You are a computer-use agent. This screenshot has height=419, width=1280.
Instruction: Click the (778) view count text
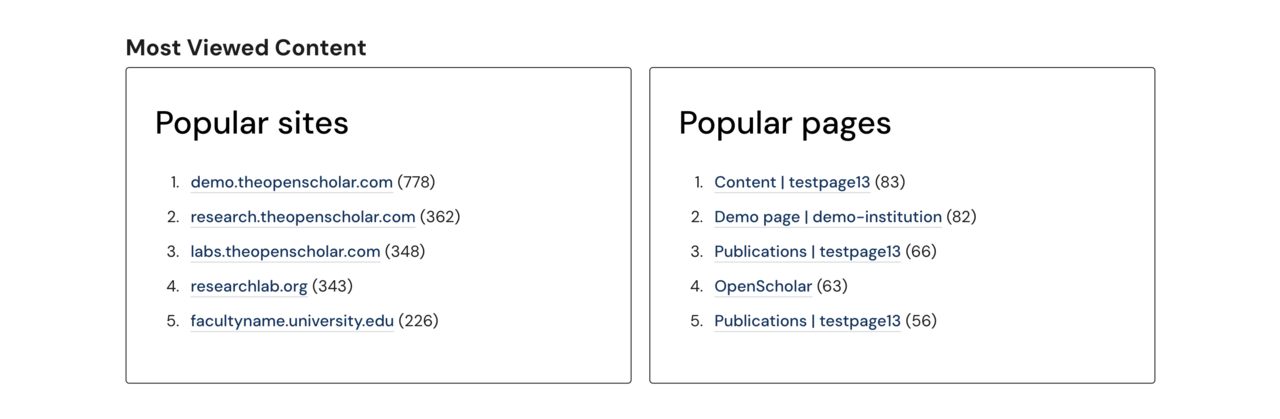(x=416, y=182)
